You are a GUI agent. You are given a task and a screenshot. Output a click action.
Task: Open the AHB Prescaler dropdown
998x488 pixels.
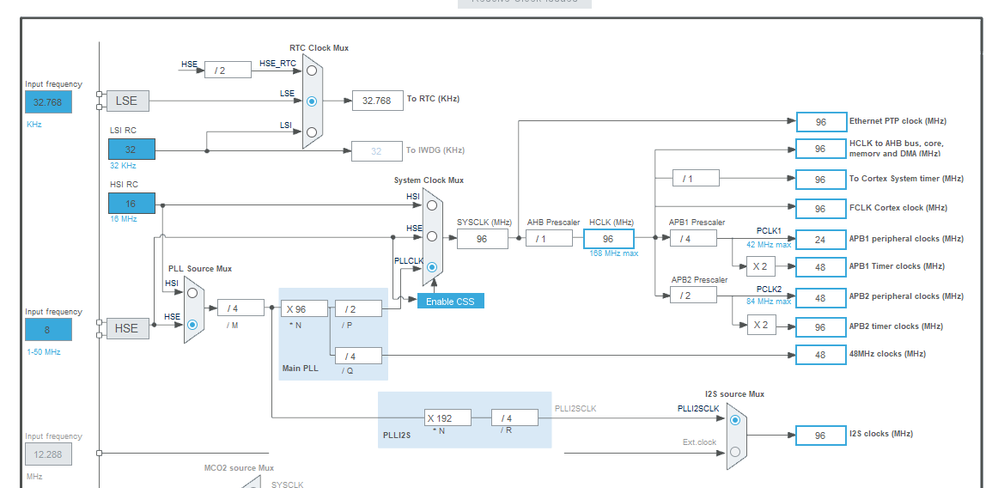(549, 239)
